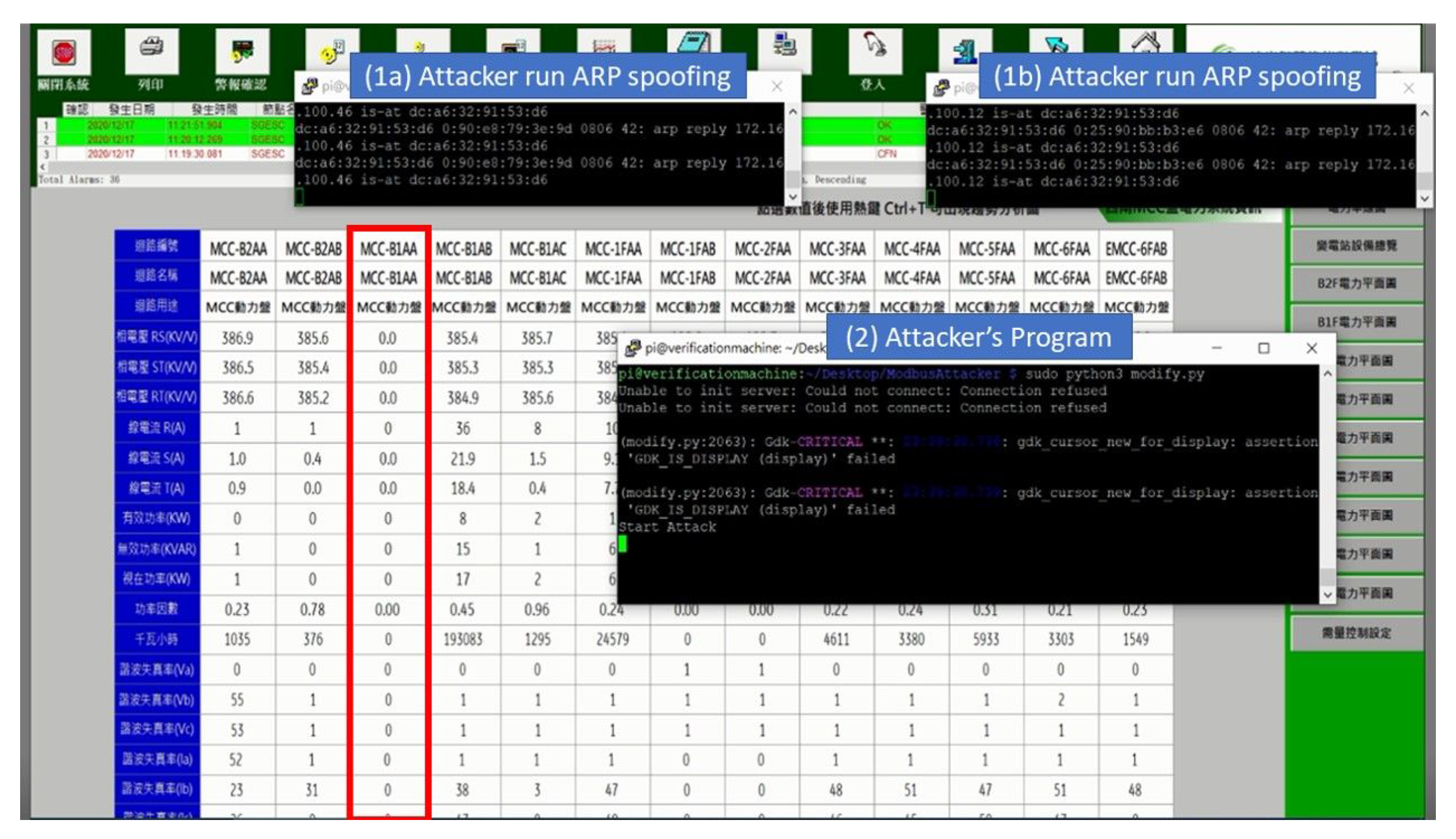Open the 需量控制設定 settings button
The height and width of the screenshot is (839, 1456).
click(1356, 633)
